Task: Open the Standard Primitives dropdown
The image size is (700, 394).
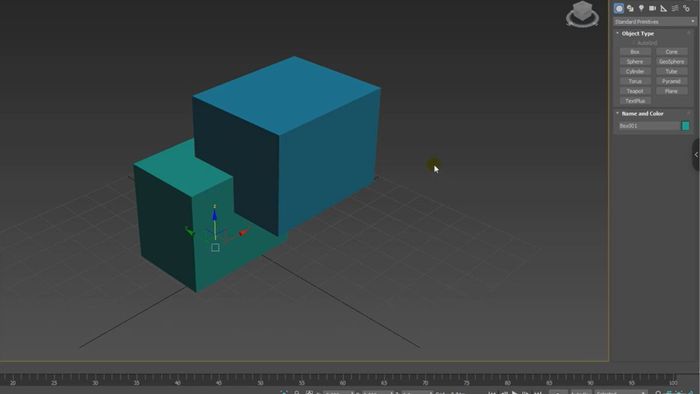Action: [654, 21]
